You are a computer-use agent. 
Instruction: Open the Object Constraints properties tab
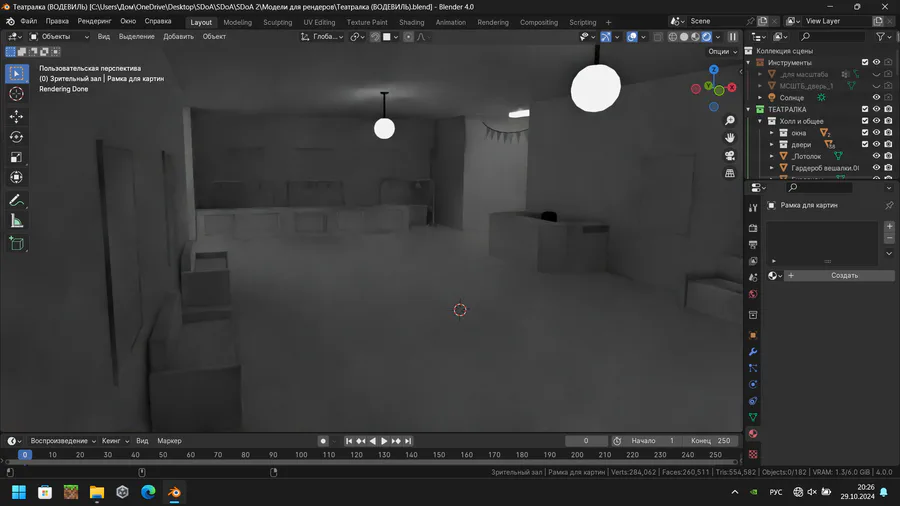click(753, 400)
